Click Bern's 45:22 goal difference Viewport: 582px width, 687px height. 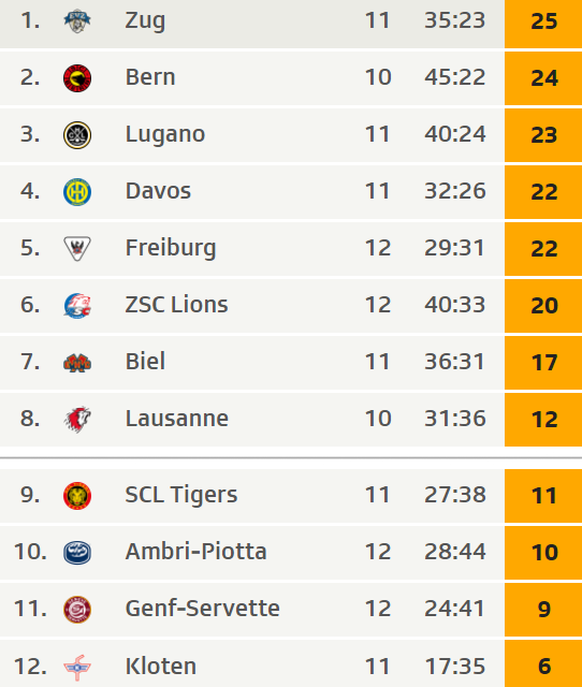(454, 78)
